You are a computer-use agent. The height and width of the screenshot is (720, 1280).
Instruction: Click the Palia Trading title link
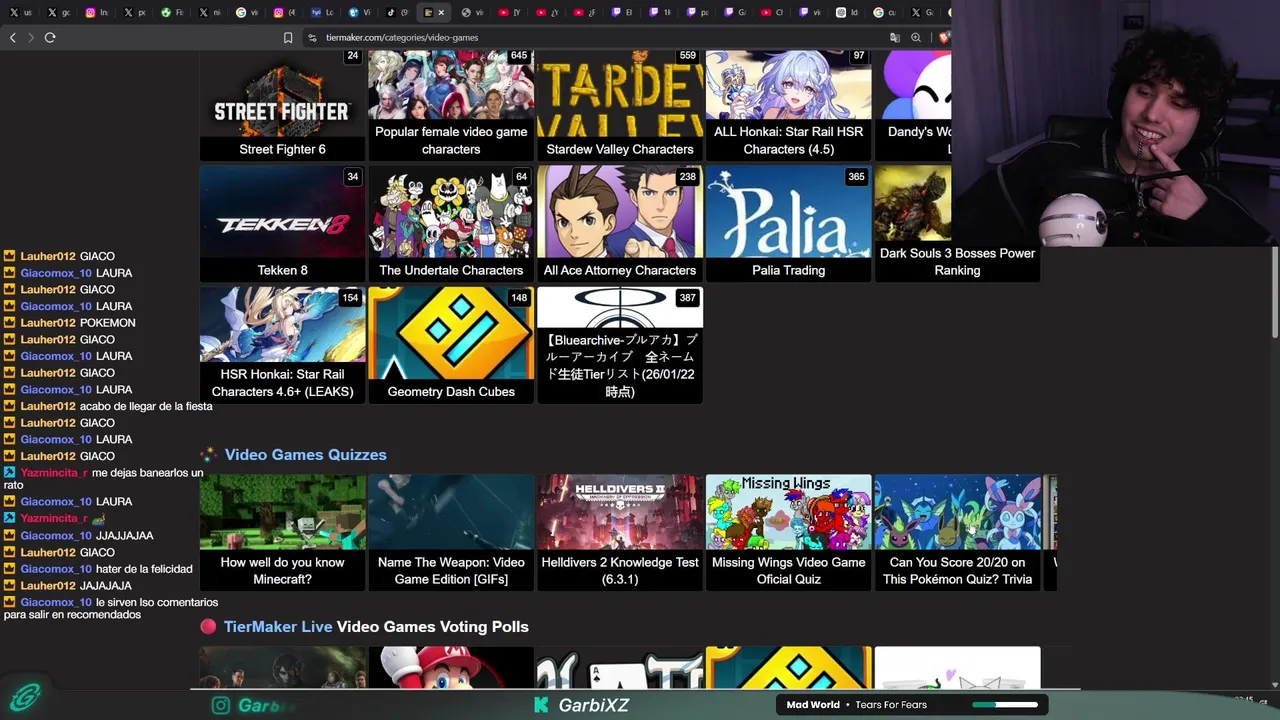tap(788, 270)
